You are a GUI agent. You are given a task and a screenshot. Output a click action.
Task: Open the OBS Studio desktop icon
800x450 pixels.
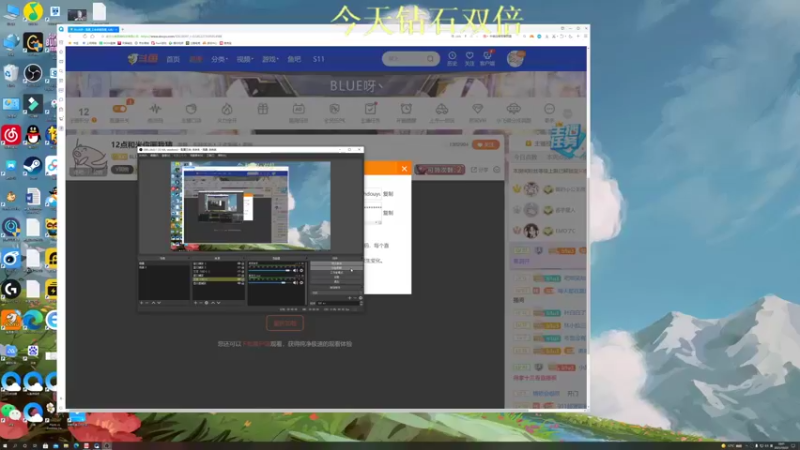pyautogui.click(x=33, y=73)
